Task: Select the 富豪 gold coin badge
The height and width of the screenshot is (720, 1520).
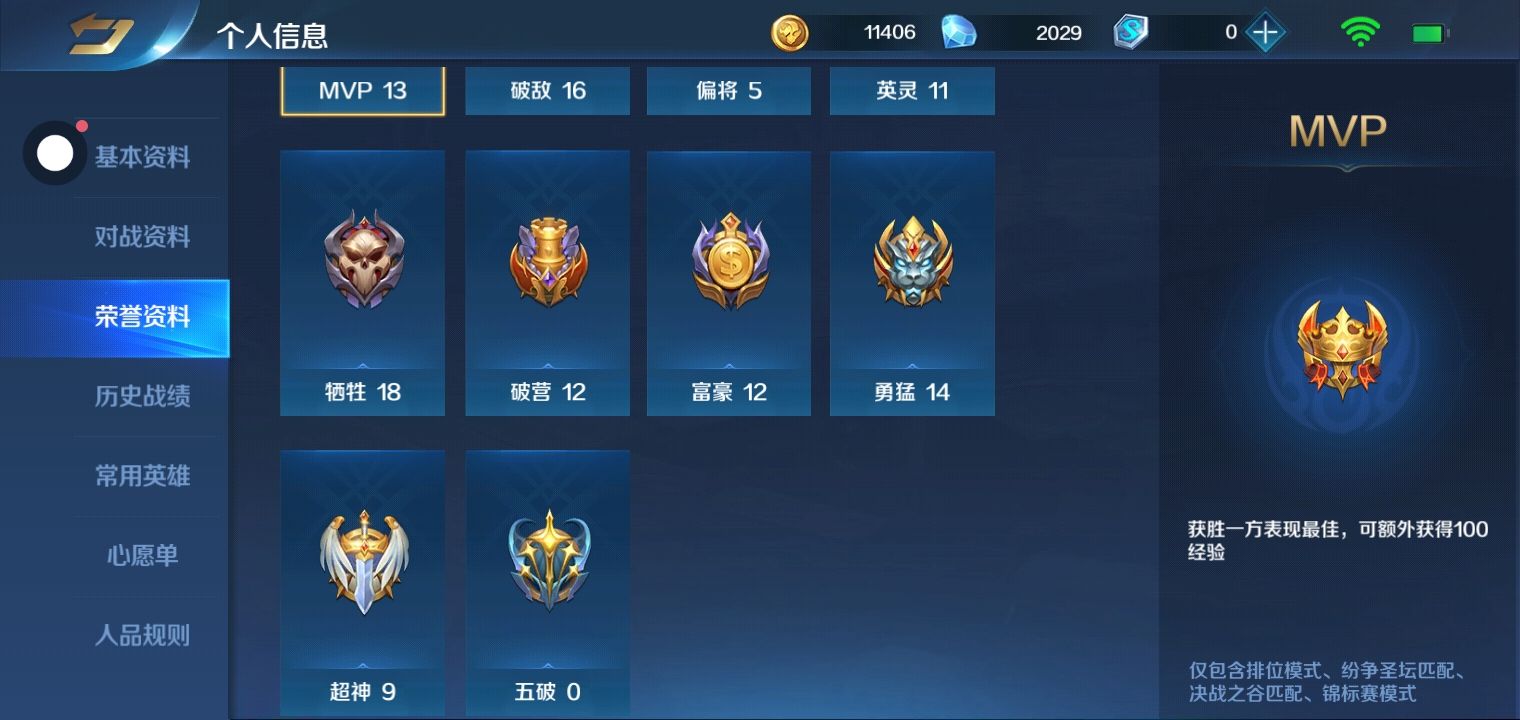Action: pyautogui.click(x=729, y=260)
